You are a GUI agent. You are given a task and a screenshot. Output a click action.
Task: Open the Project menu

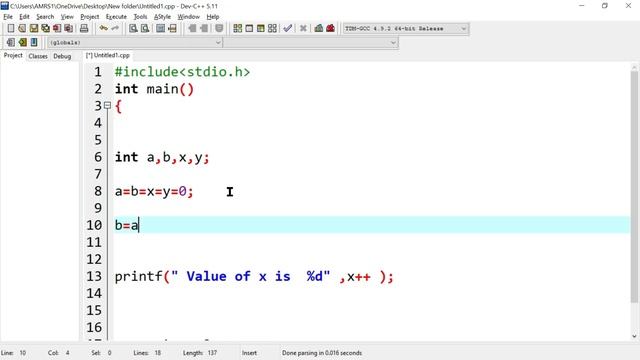point(90,17)
